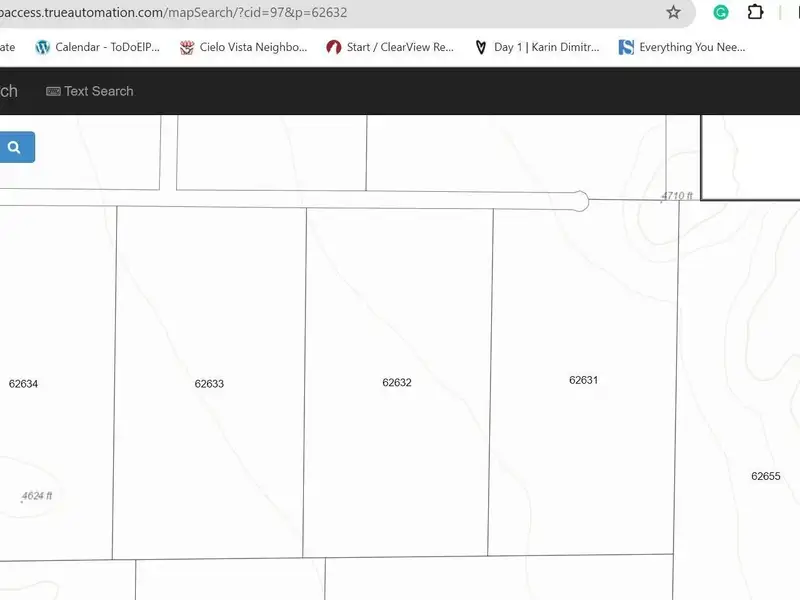This screenshot has height=600, width=800.
Task: Open the Start / ClearView Re... bookmark
Action: (x=390, y=47)
